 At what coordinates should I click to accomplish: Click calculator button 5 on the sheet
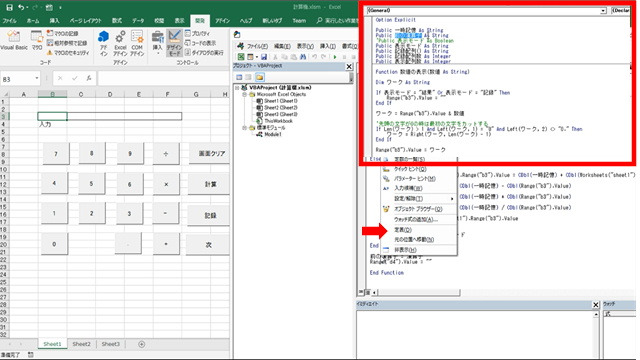click(x=91, y=184)
